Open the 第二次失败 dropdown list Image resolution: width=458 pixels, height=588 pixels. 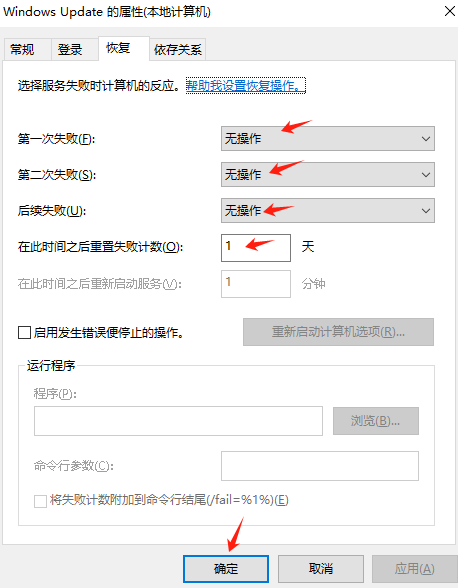tap(327, 174)
